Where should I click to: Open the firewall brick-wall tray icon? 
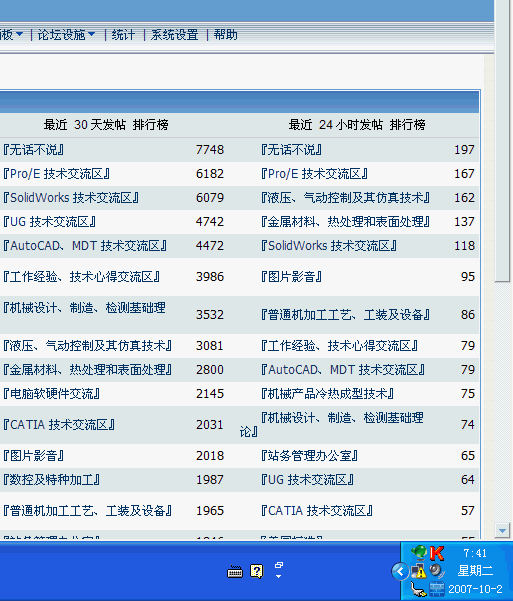(437, 589)
